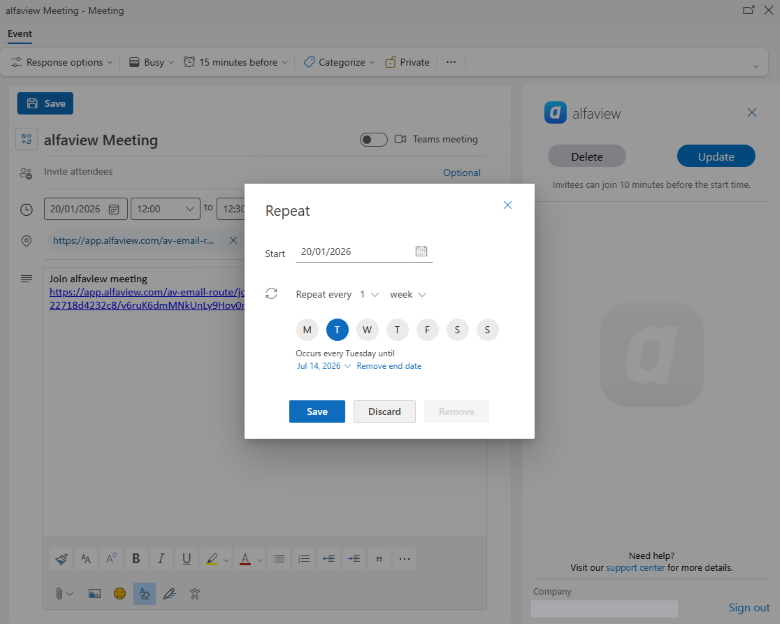Toggle the selected Tuesday repeat day
The image size is (780, 624).
click(337, 329)
